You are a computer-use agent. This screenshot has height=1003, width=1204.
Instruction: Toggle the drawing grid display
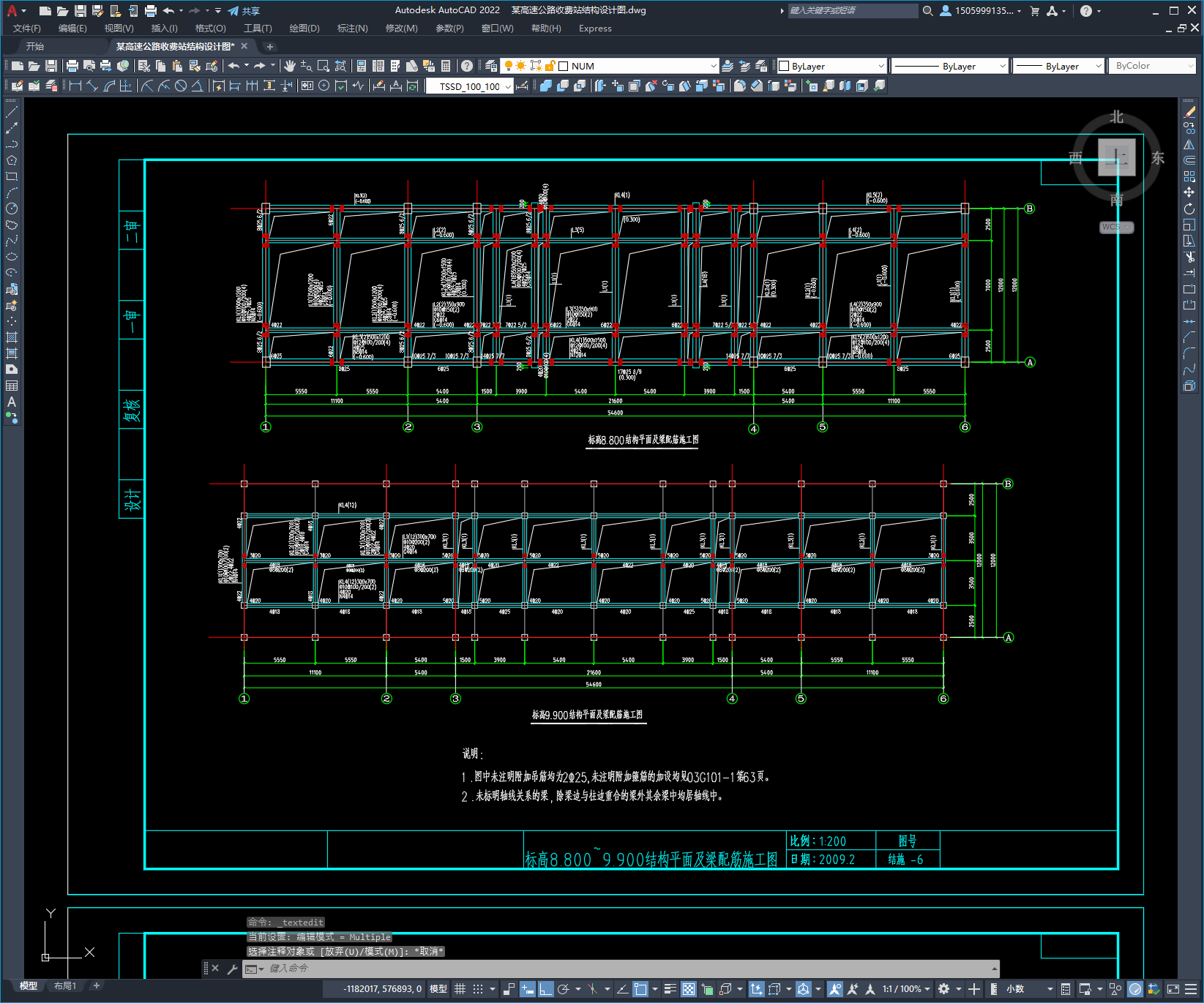[x=460, y=989]
